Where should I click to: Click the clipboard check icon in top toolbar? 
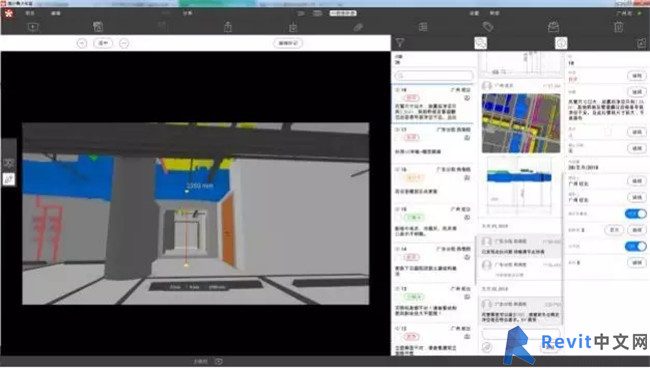[x=293, y=27]
